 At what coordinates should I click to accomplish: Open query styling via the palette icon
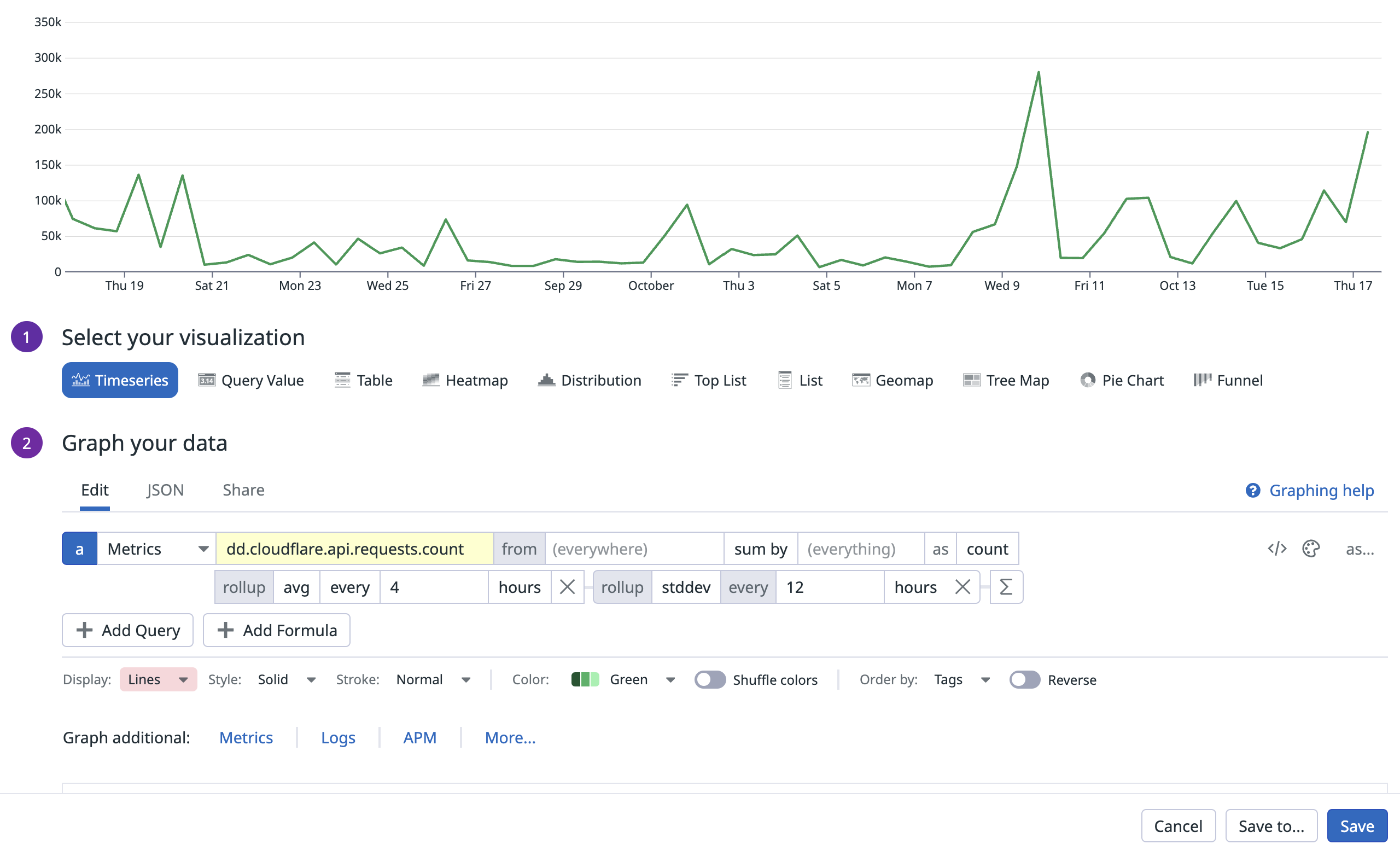click(1311, 548)
